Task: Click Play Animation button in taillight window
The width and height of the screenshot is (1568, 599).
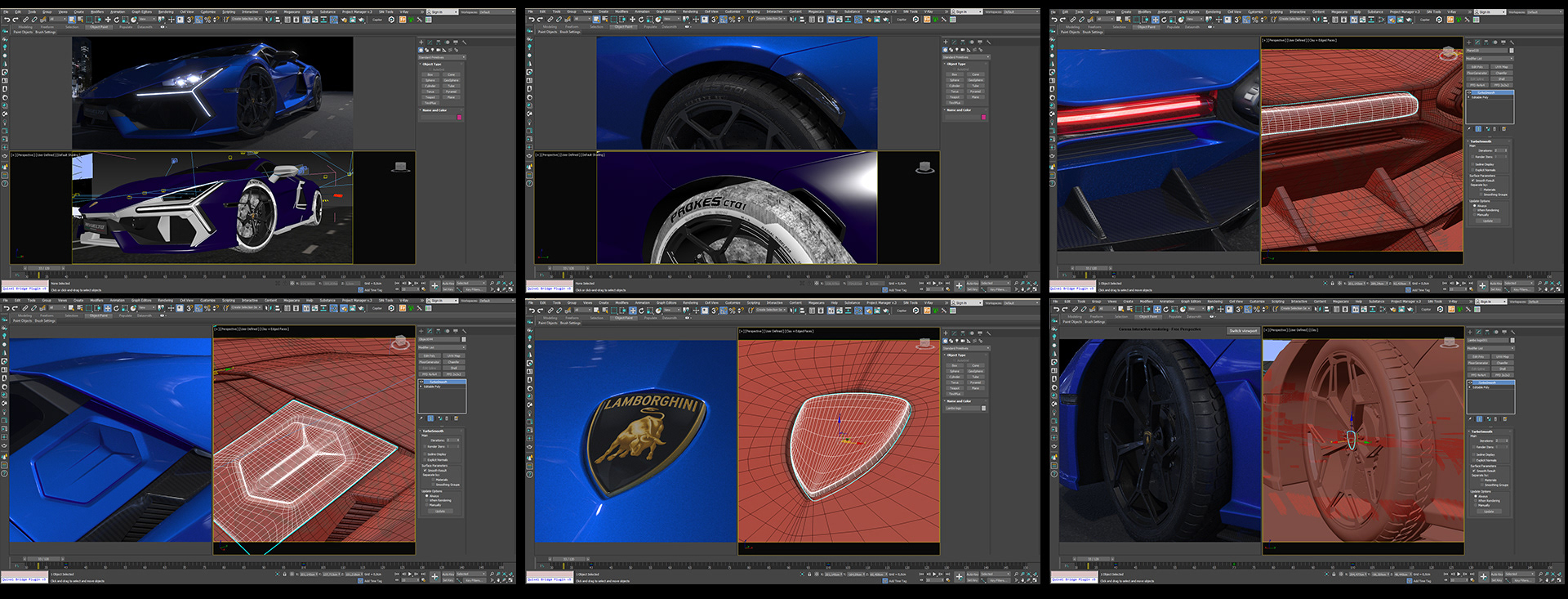Action: coord(1458,284)
